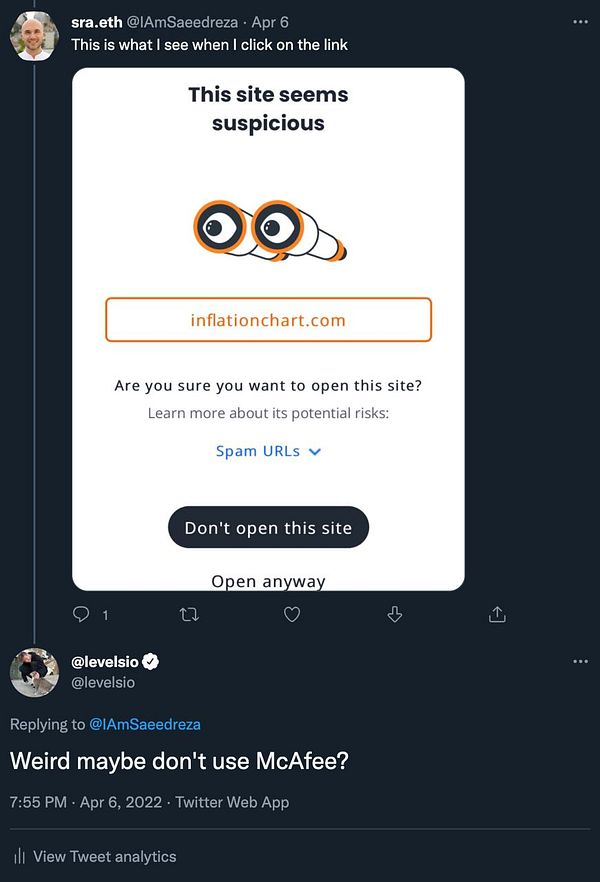Click the chevron beside Spam URLs
This screenshot has height=882, width=600.
(x=315, y=452)
